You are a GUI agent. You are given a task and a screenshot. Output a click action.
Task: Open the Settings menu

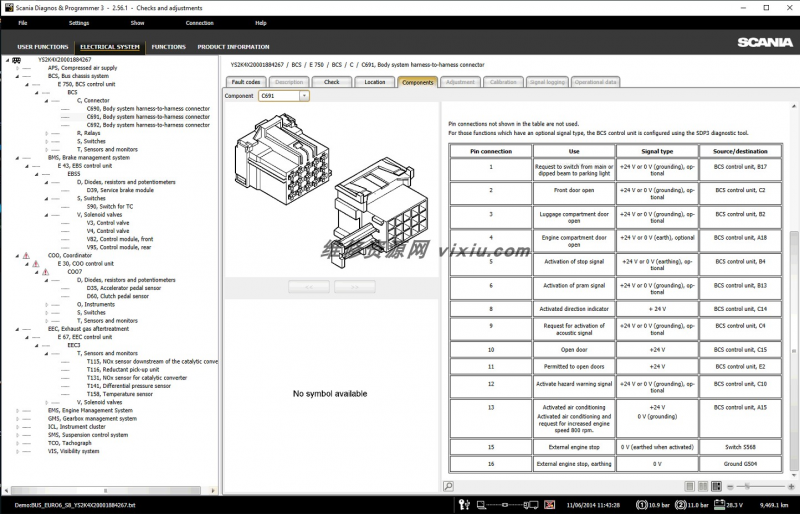coord(79,23)
